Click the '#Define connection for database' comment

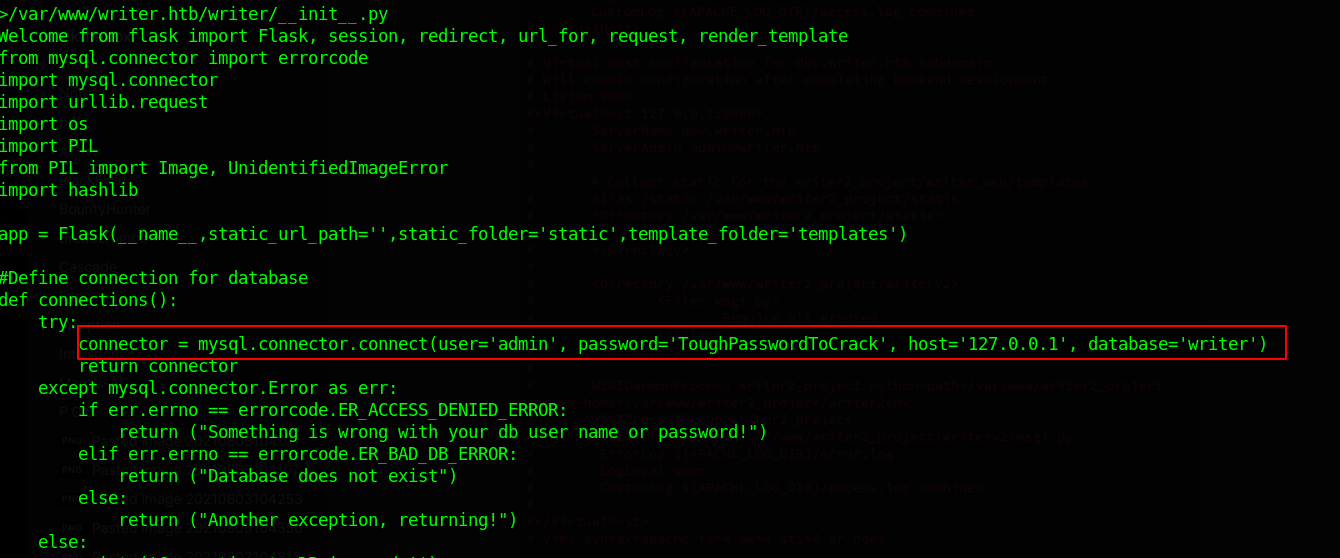pos(154,278)
